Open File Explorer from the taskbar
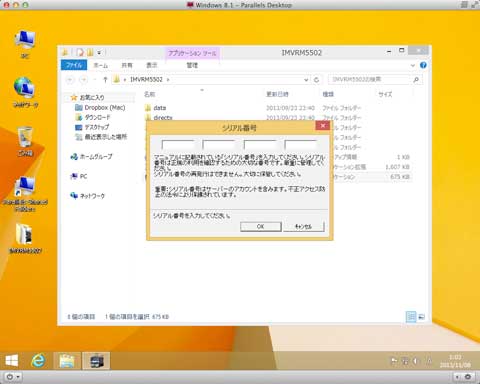 pyautogui.click(x=67, y=361)
